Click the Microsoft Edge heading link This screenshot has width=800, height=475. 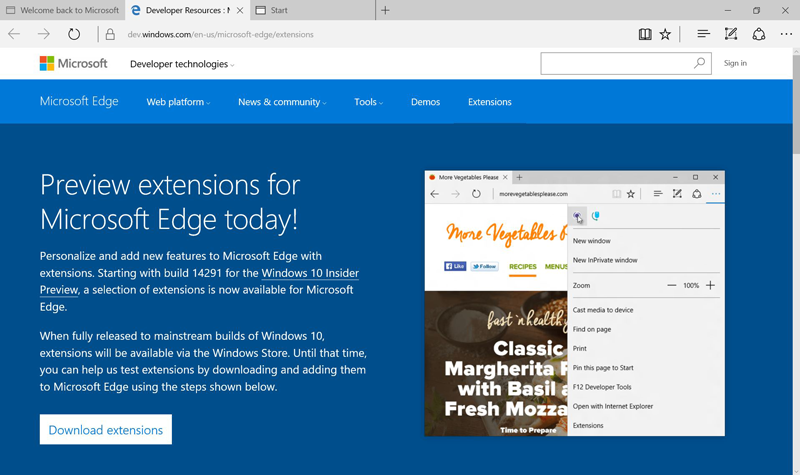[79, 101]
